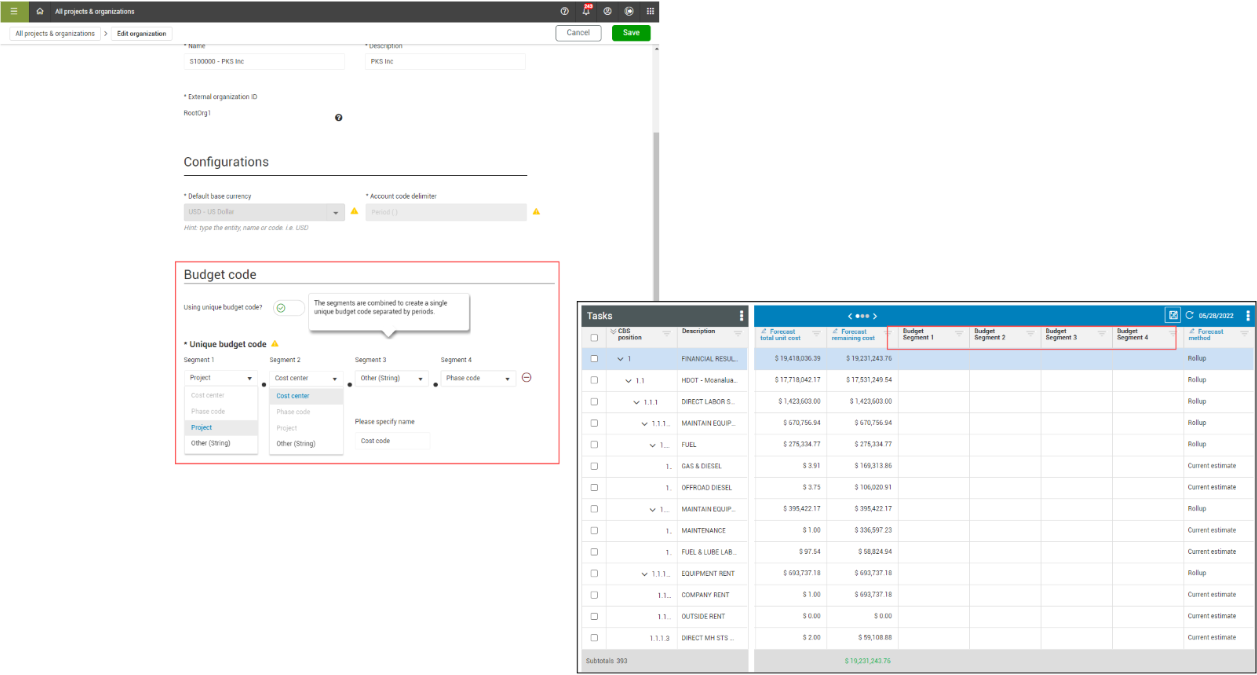Image resolution: width=1257 pixels, height=675 pixels.
Task: Click All projects & organizations breadcrumb
Action: click(55, 33)
